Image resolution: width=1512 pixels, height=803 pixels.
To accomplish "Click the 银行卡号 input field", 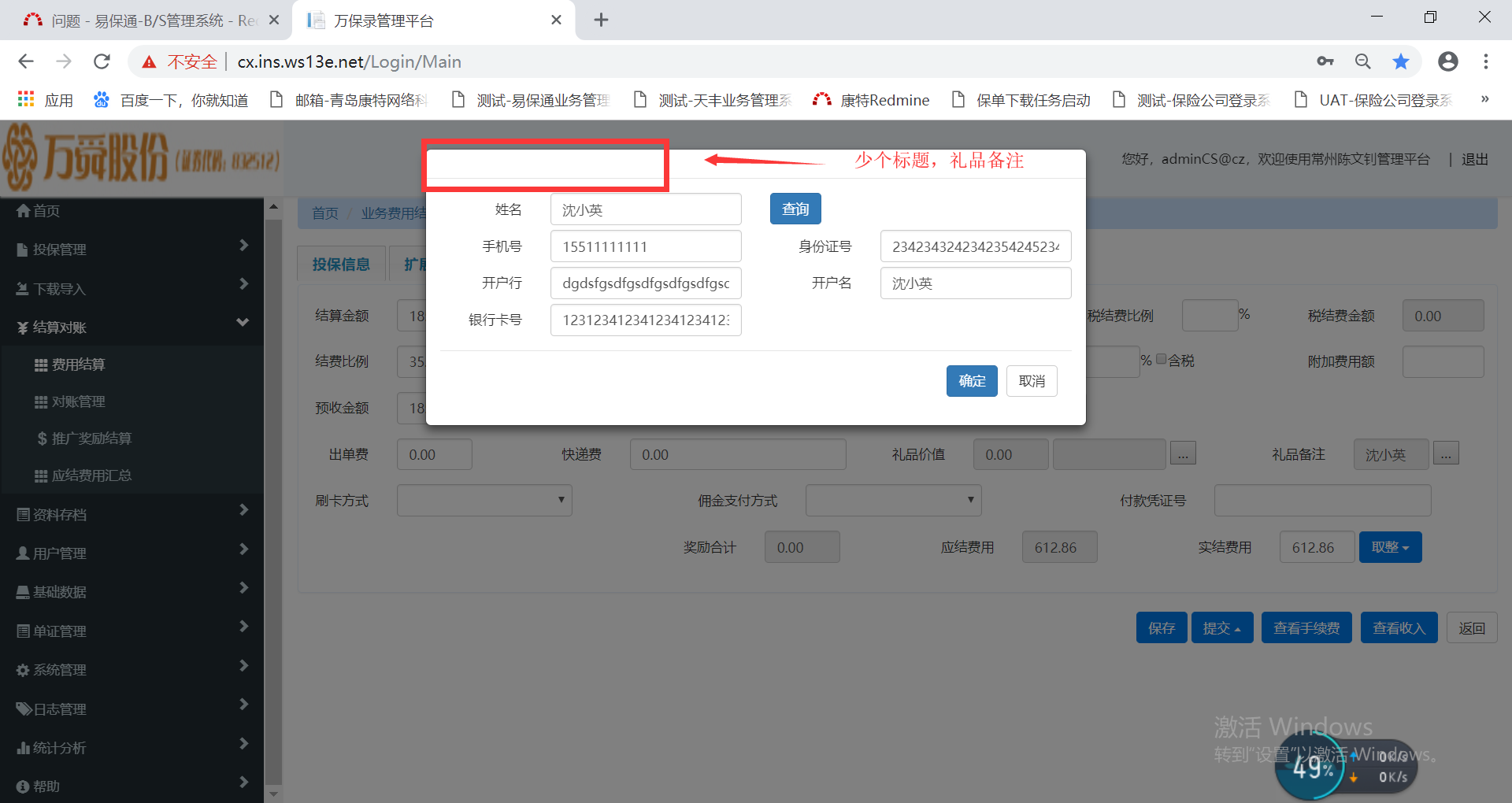I will [x=646, y=320].
